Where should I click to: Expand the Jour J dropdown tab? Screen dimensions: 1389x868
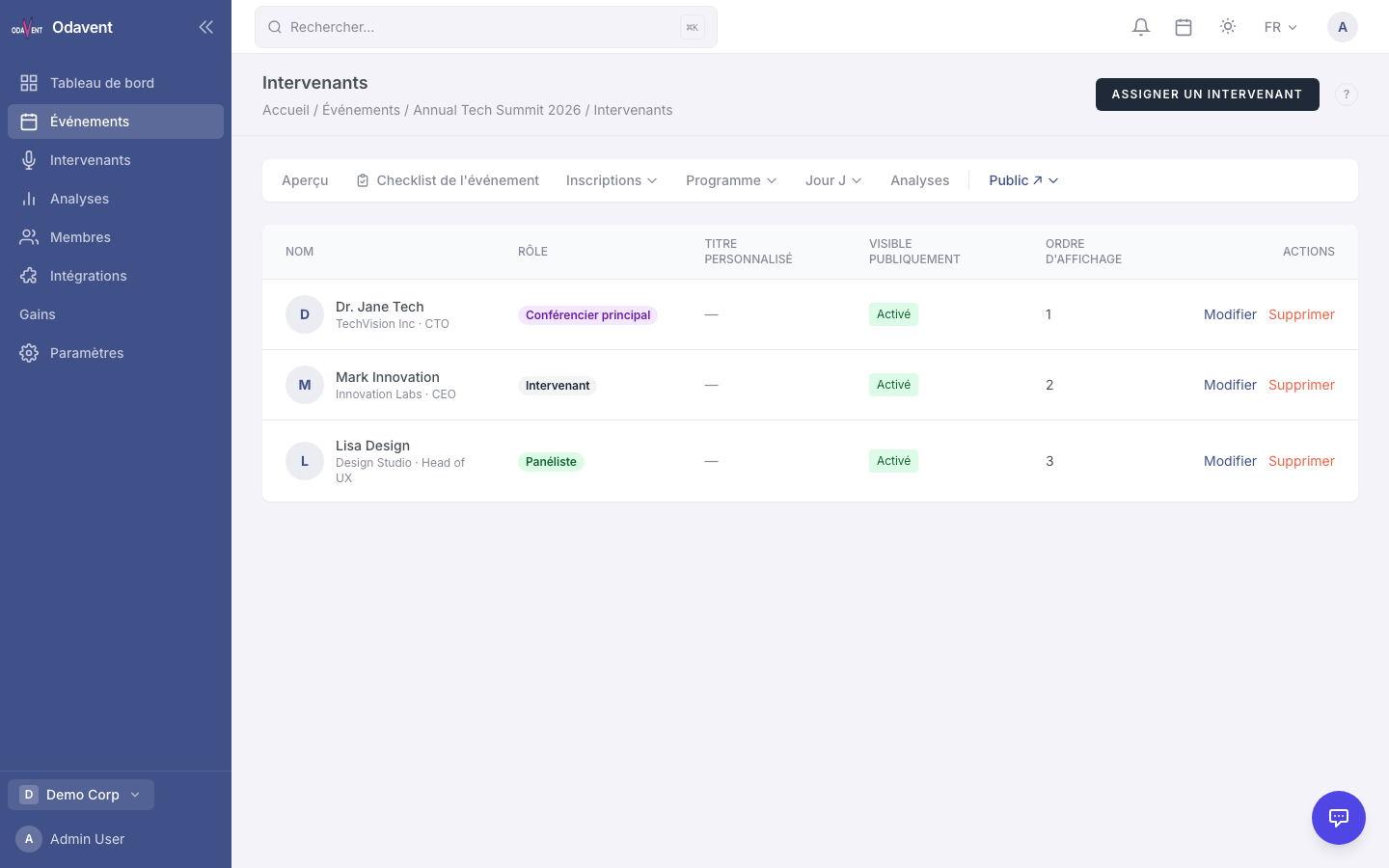click(833, 180)
